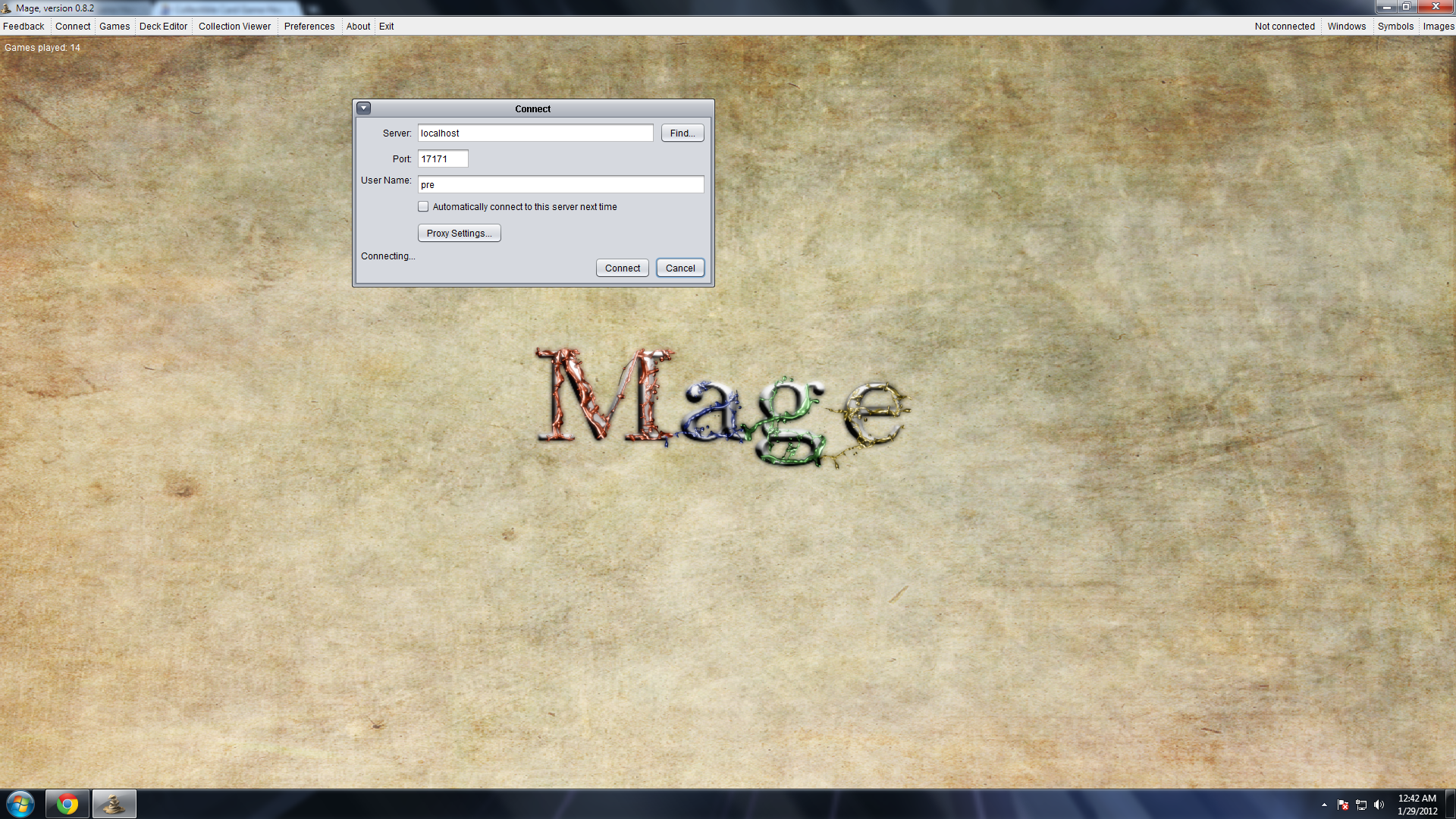This screenshot has height=819, width=1456.
Task: Open Proxy Settings...
Action: pyautogui.click(x=459, y=233)
